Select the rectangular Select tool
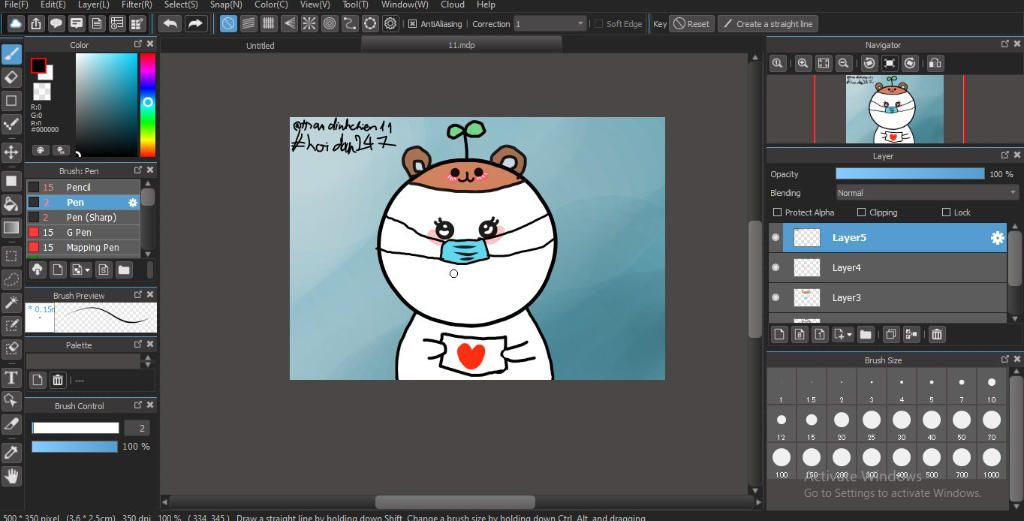The width and height of the screenshot is (1024, 521). [11, 256]
